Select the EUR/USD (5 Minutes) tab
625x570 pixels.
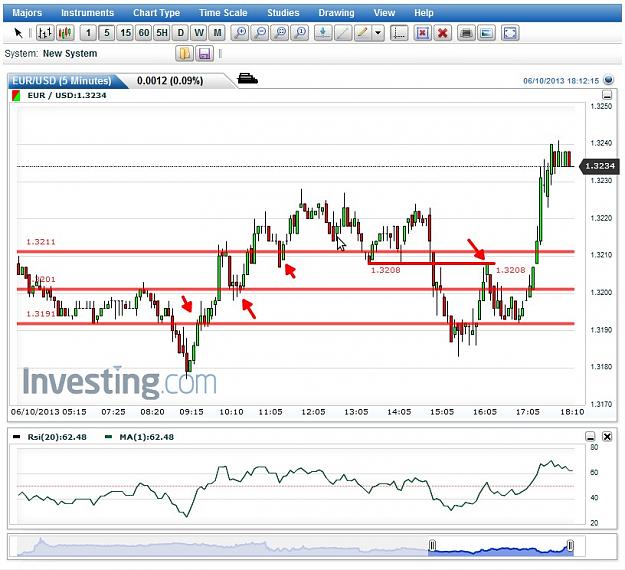pos(64,81)
